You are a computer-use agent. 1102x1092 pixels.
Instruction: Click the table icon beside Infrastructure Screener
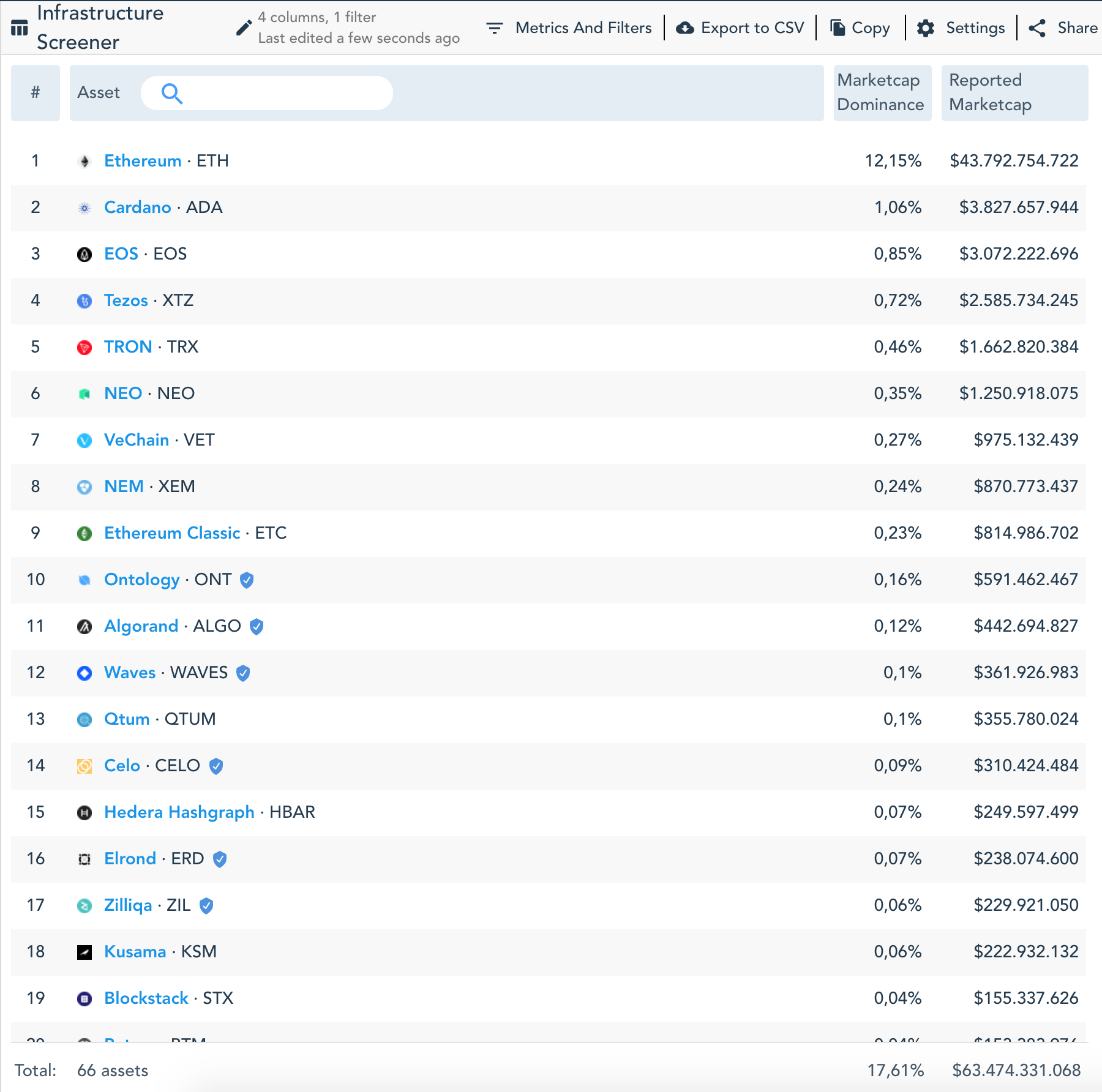click(20, 28)
